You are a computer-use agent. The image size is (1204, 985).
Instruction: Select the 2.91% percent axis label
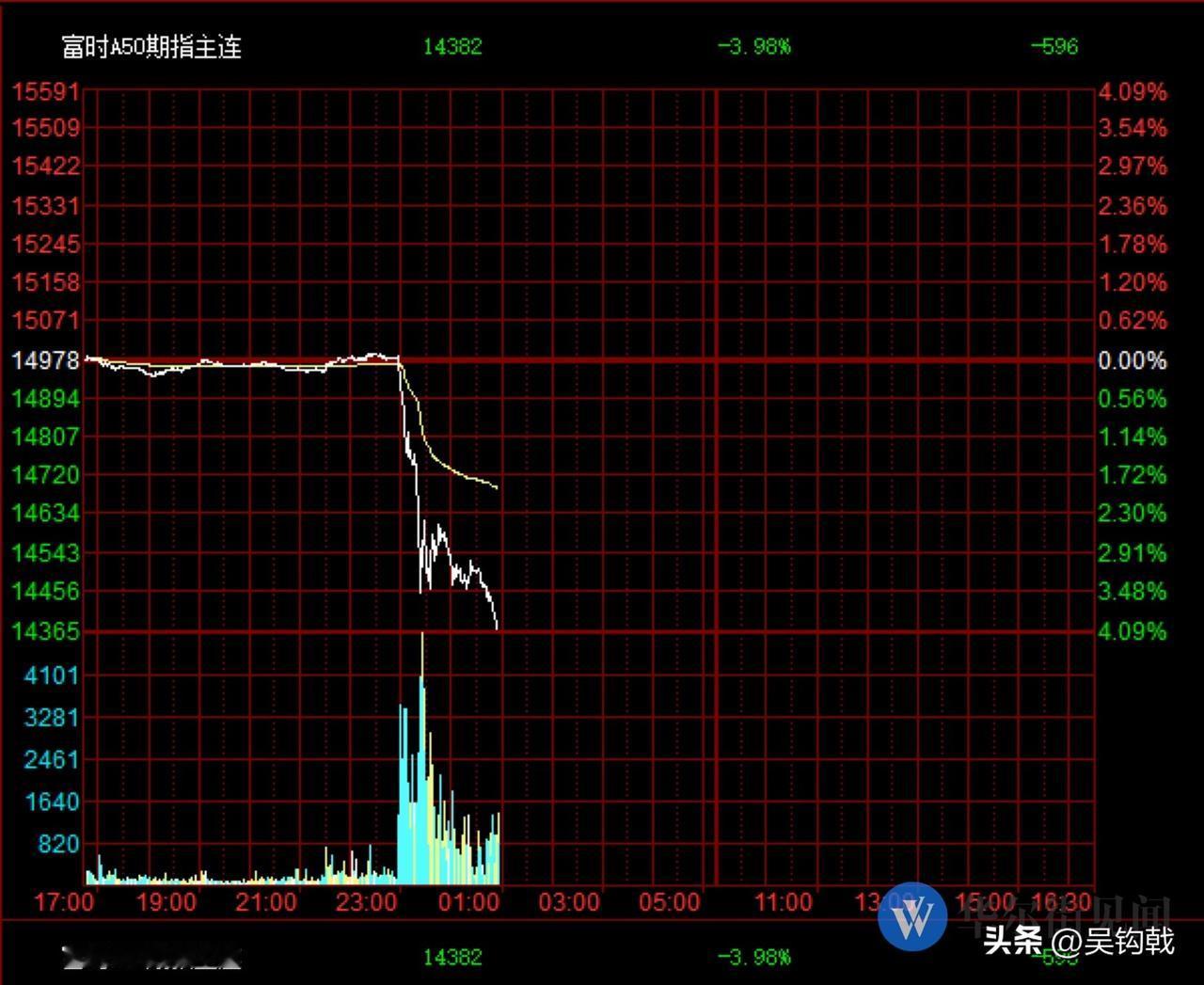point(1133,552)
